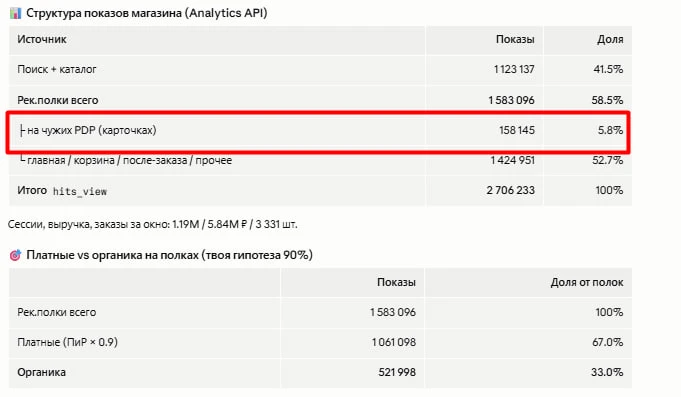Screen dimensions: 681x397
Task: Select the share '52.7%'
Action: click(x=608, y=160)
